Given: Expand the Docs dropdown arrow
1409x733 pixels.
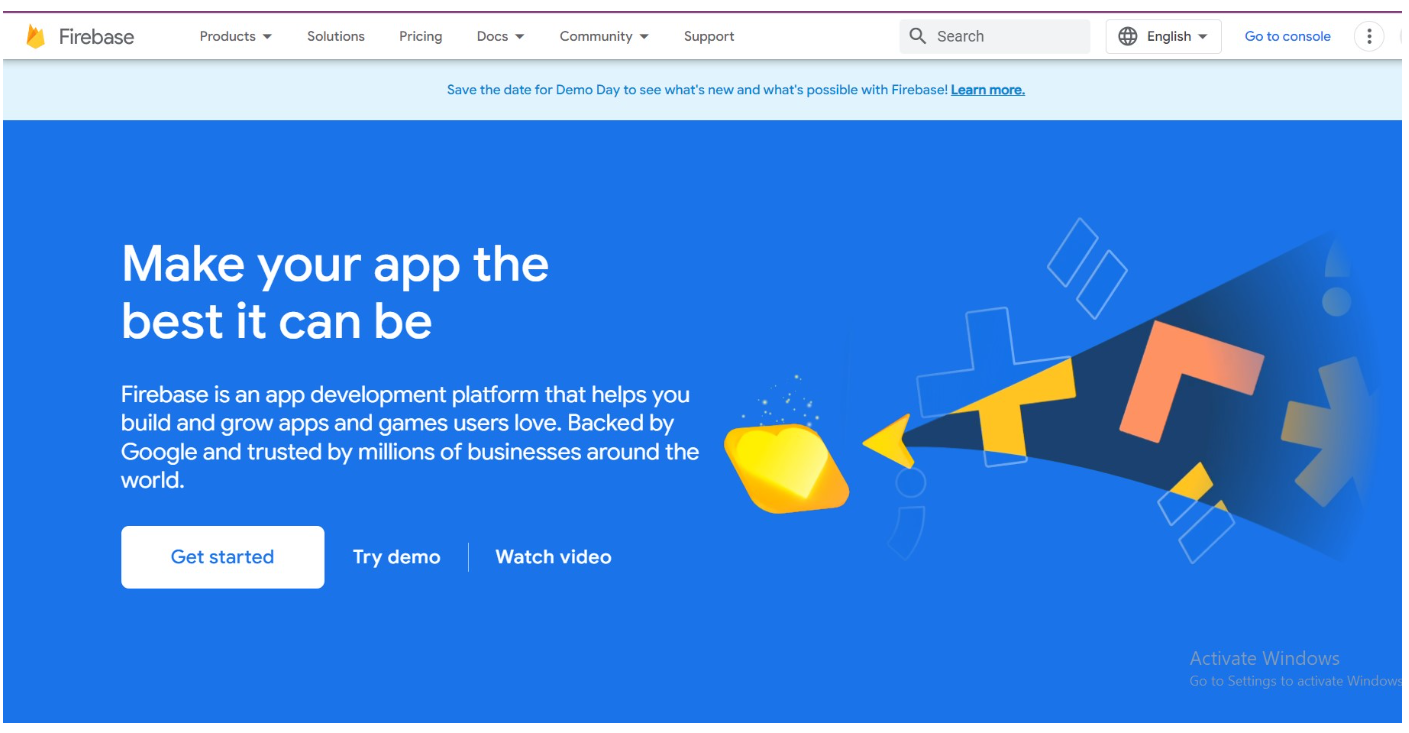Looking at the screenshot, I should (x=519, y=37).
